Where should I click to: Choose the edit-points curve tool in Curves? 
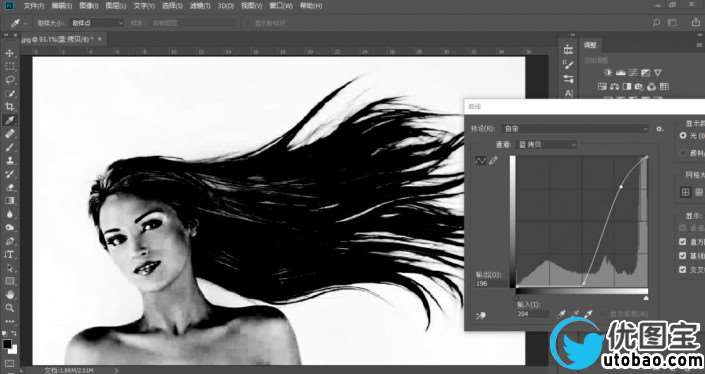(481, 160)
